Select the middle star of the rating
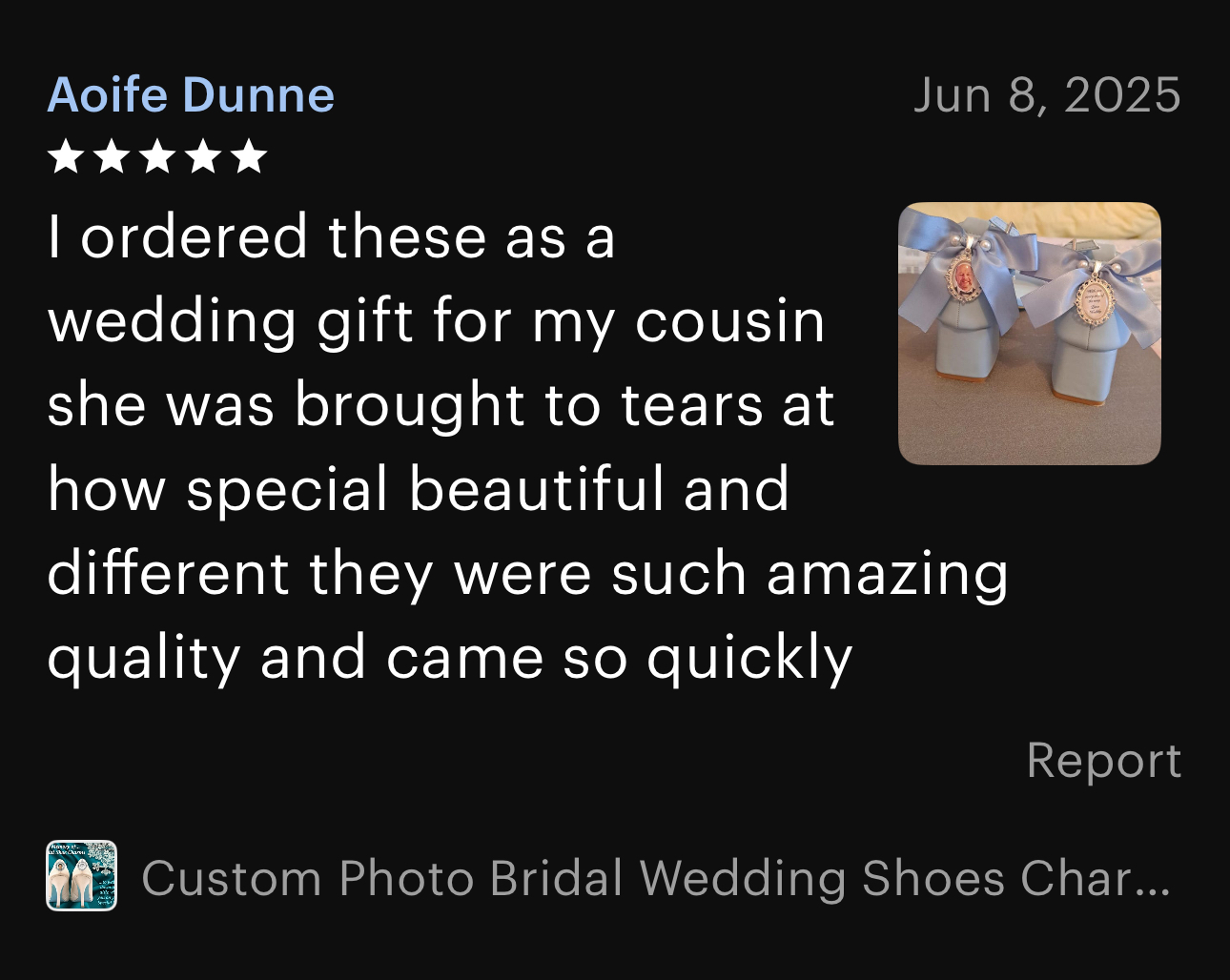This screenshot has width=1230, height=980. 156,156
